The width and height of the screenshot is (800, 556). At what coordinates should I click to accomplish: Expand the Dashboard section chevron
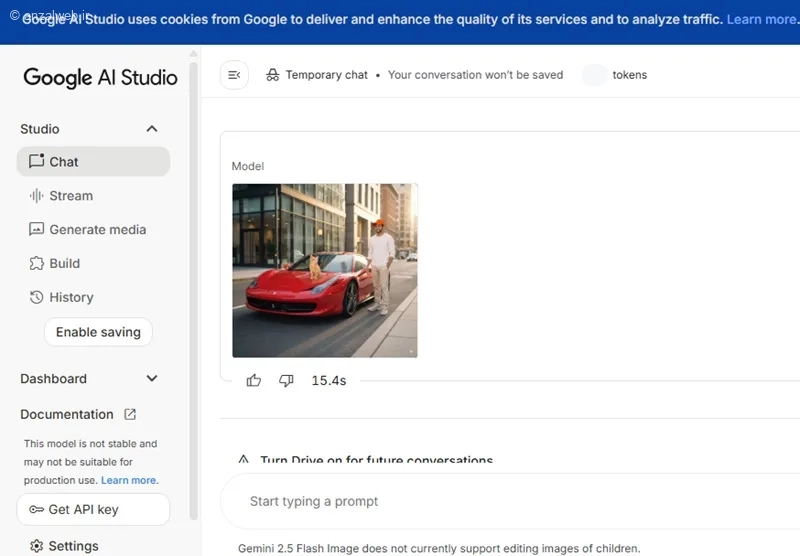(x=152, y=379)
